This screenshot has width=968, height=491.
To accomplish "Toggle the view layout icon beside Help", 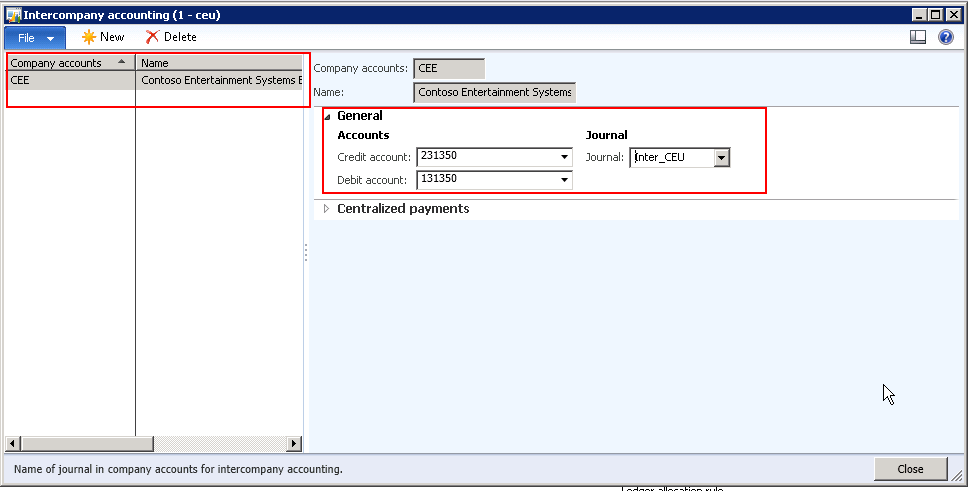I will tap(918, 37).
